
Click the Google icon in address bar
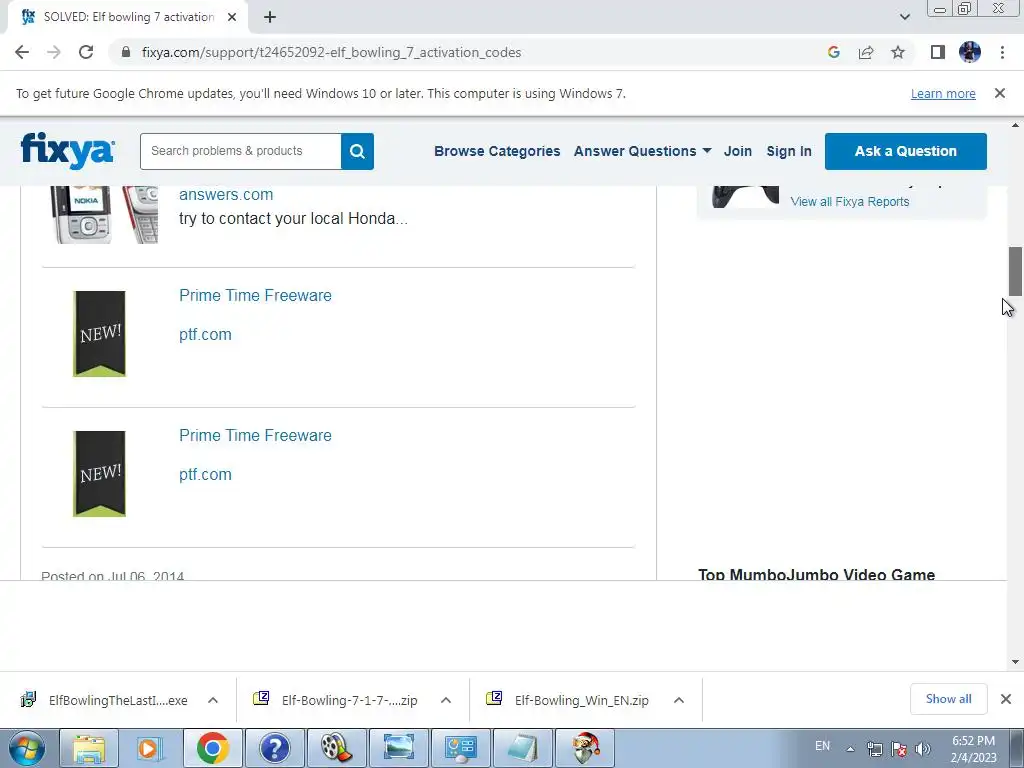pos(833,52)
